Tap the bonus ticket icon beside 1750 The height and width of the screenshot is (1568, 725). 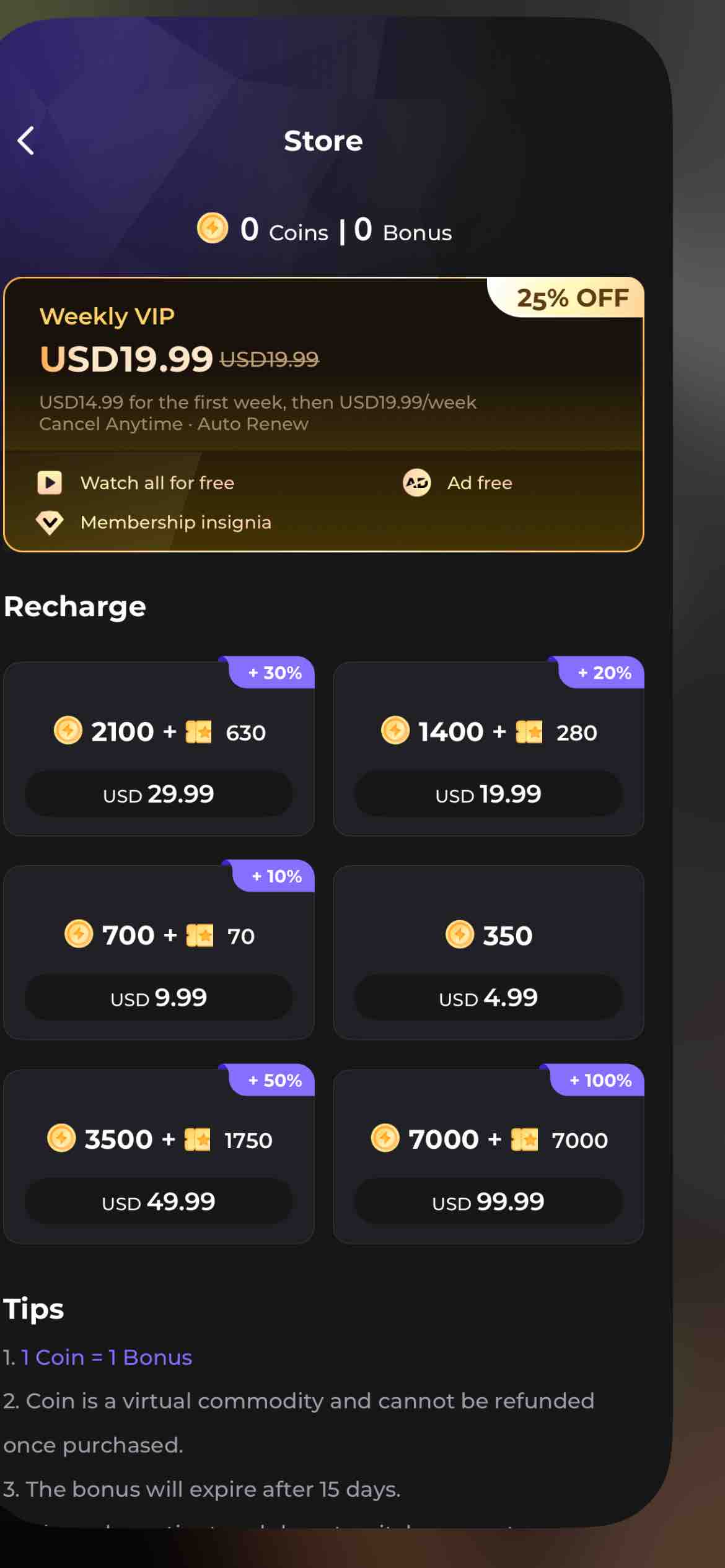(198, 1139)
